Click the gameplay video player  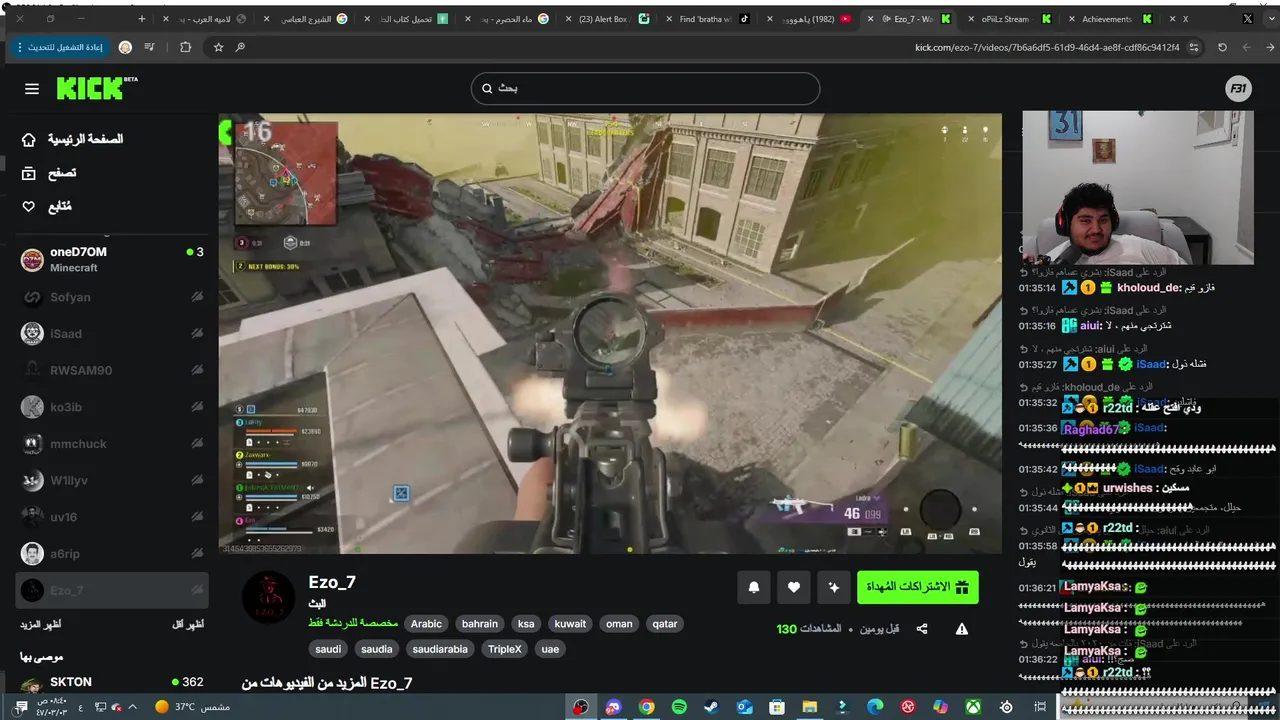[610, 333]
